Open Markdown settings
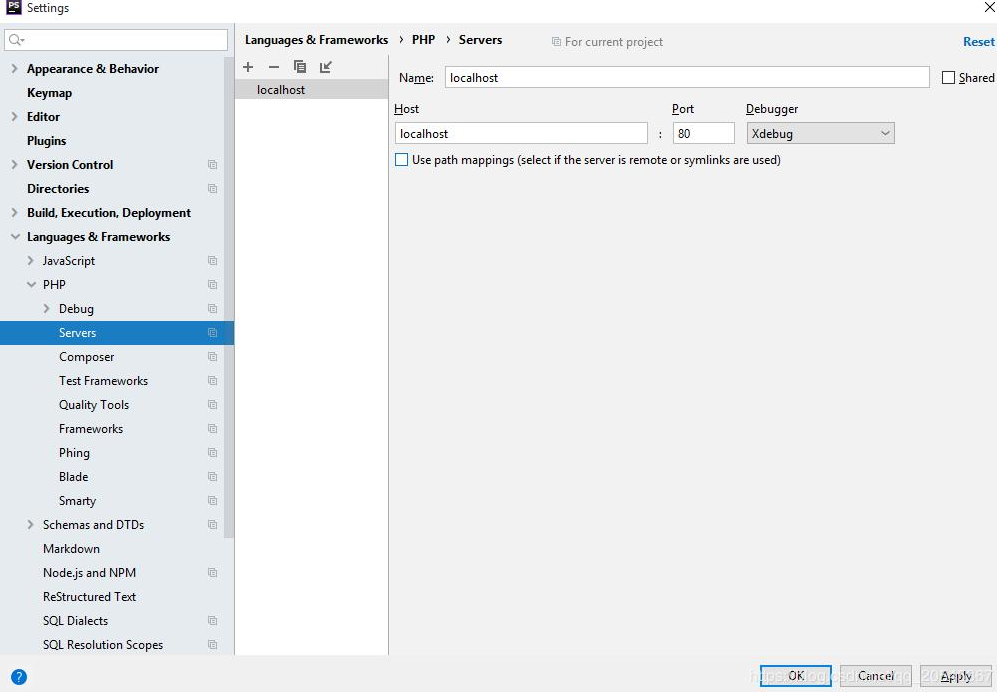This screenshot has height=692, width=997. [x=71, y=549]
